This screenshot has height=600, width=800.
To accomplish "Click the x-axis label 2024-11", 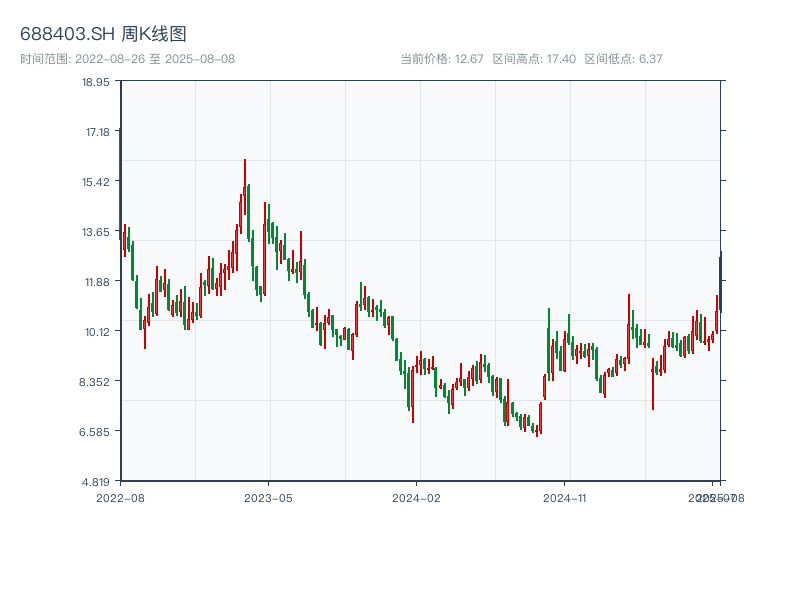I will tap(565, 498).
